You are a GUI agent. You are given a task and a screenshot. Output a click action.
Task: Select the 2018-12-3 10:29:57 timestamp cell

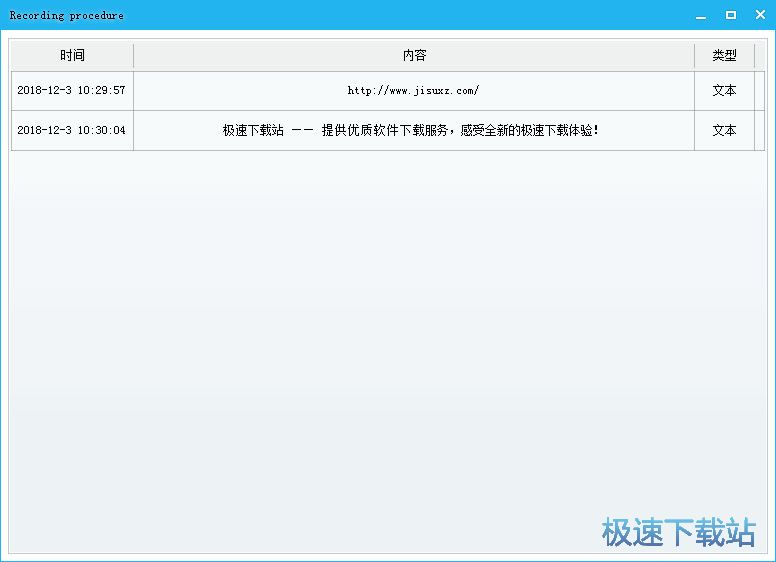coord(72,91)
